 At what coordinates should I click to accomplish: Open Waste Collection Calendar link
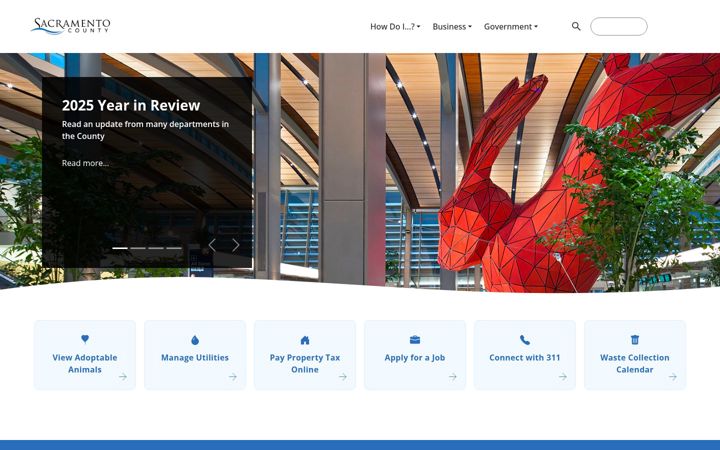[635, 355]
